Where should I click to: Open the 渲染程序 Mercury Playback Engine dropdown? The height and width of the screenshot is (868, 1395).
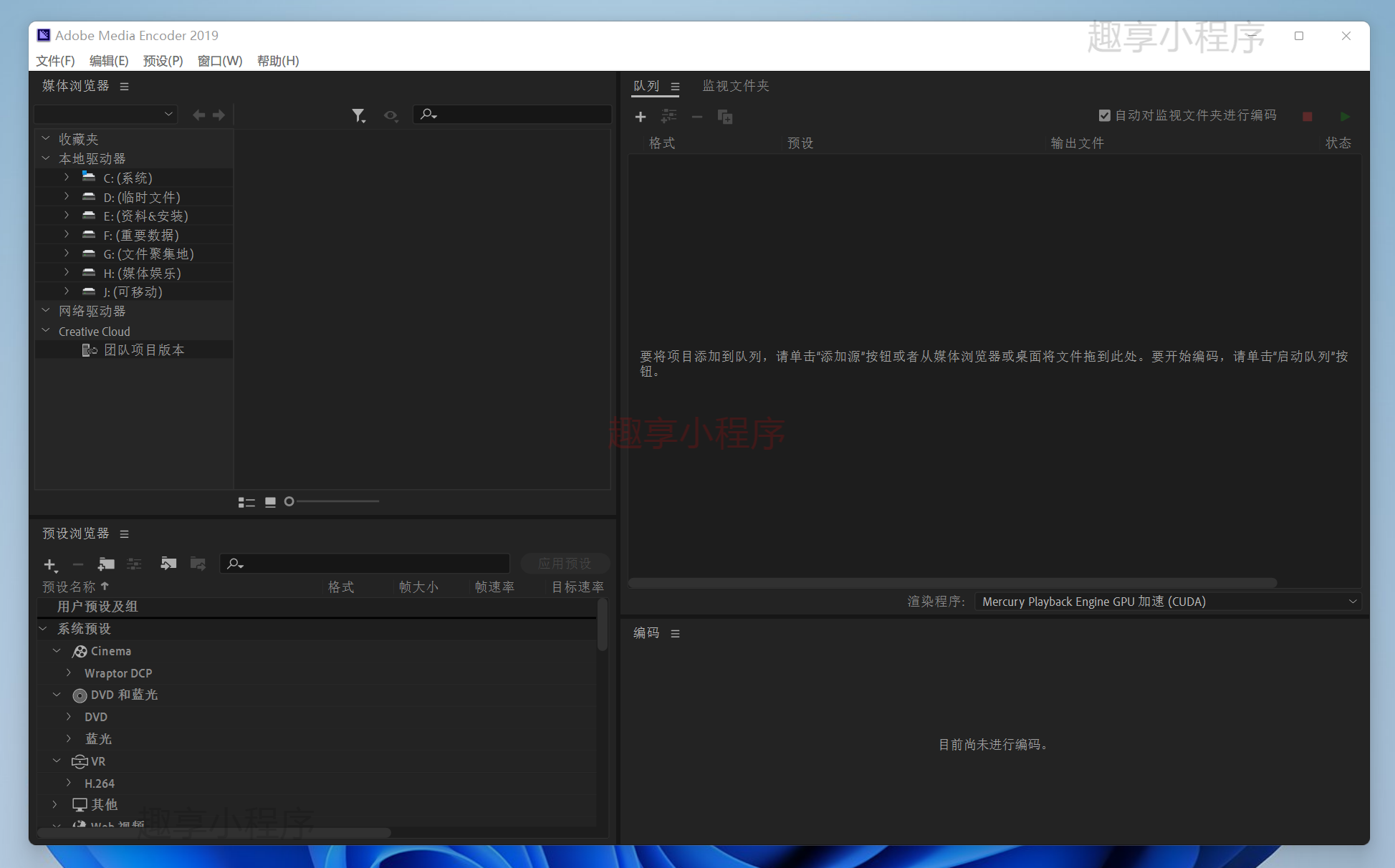tap(1168, 602)
